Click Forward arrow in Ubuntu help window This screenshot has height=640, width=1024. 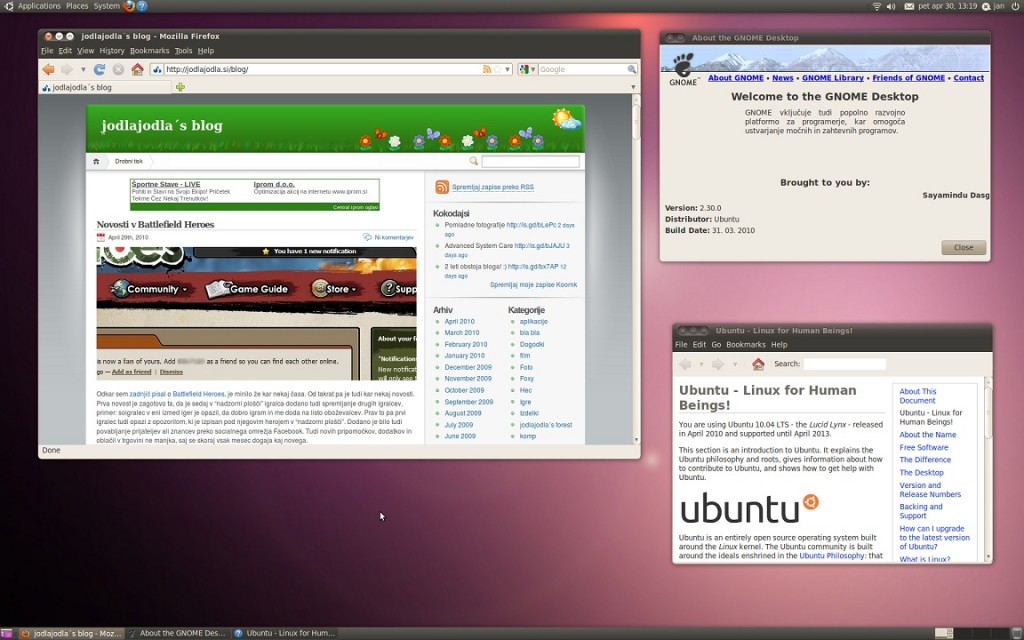click(717, 364)
